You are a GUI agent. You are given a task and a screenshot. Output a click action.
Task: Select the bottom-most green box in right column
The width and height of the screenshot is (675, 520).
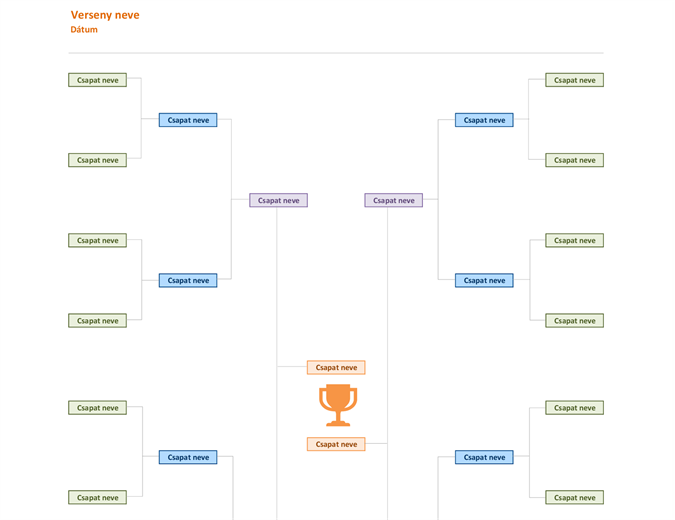click(x=574, y=498)
